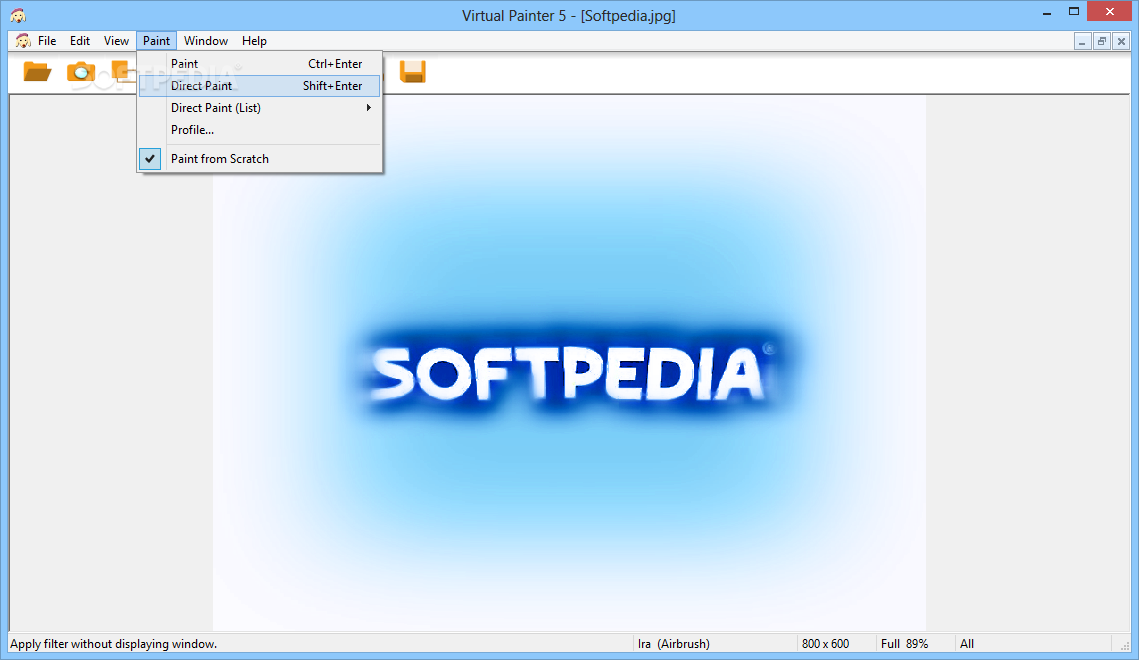Open the View menu
The width and height of the screenshot is (1139, 660).
(116, 41)
